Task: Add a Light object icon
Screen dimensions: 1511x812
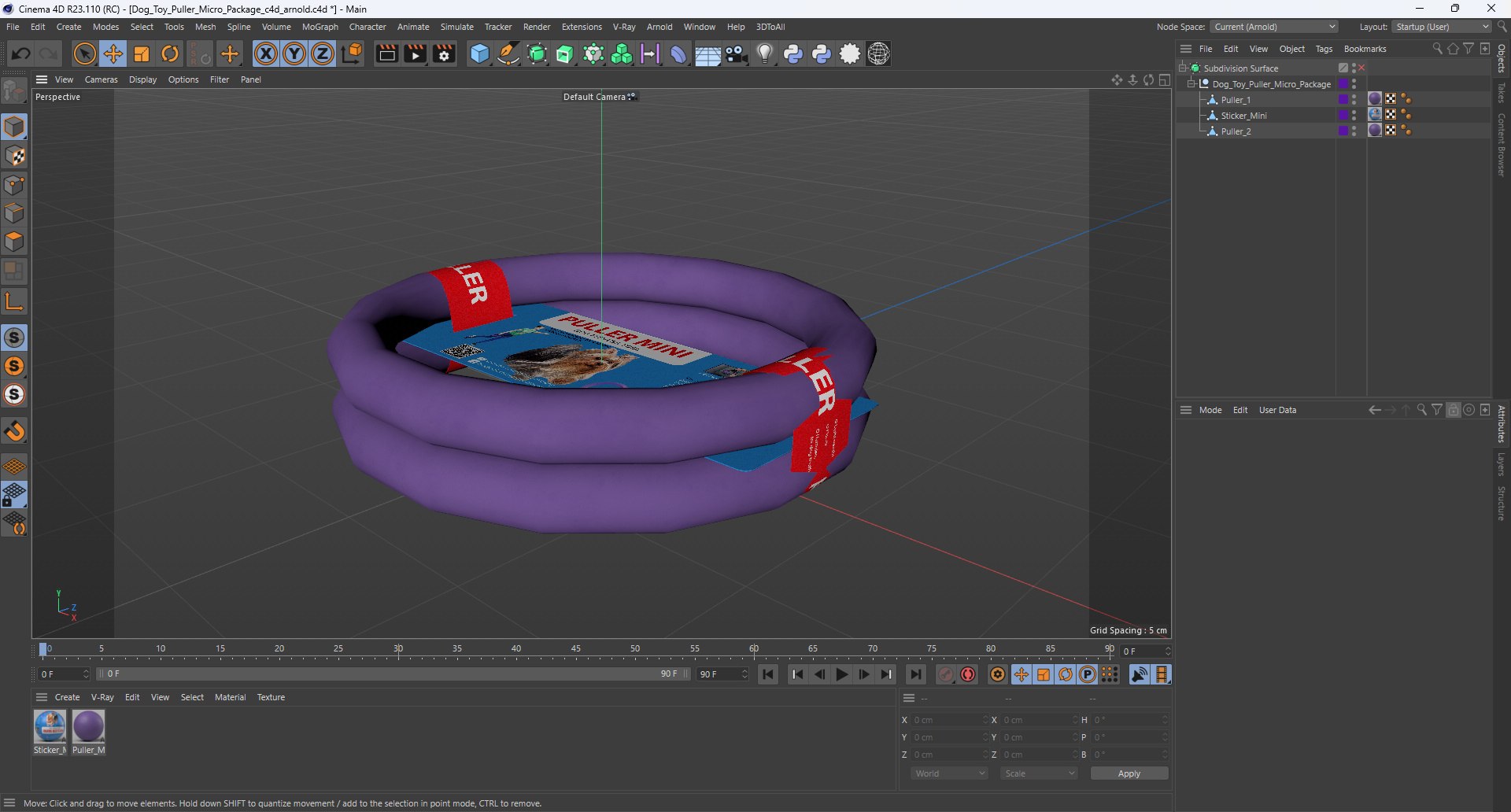Action: [x=765, y=54]
